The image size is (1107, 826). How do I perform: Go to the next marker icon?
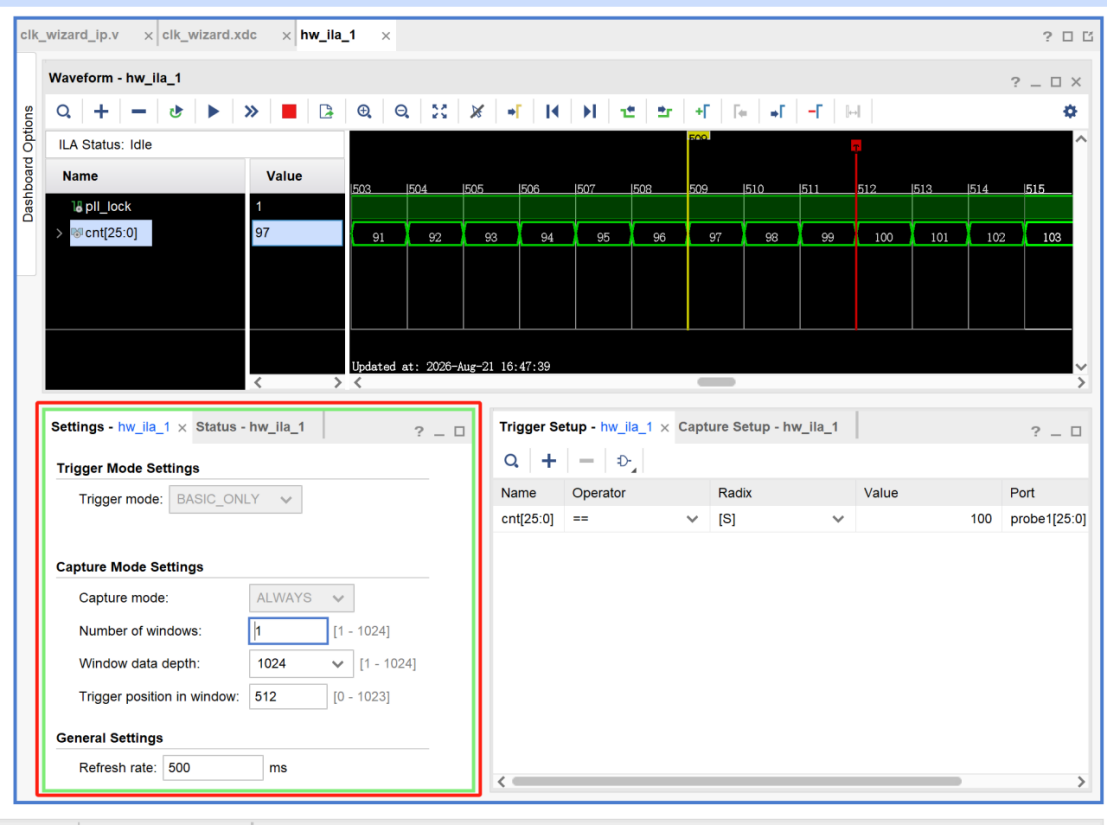777,112
